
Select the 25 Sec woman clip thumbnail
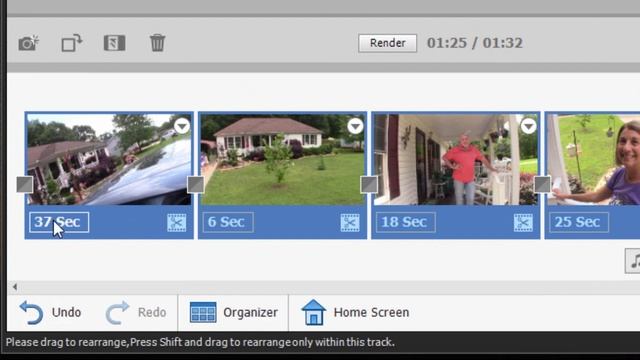593,159
